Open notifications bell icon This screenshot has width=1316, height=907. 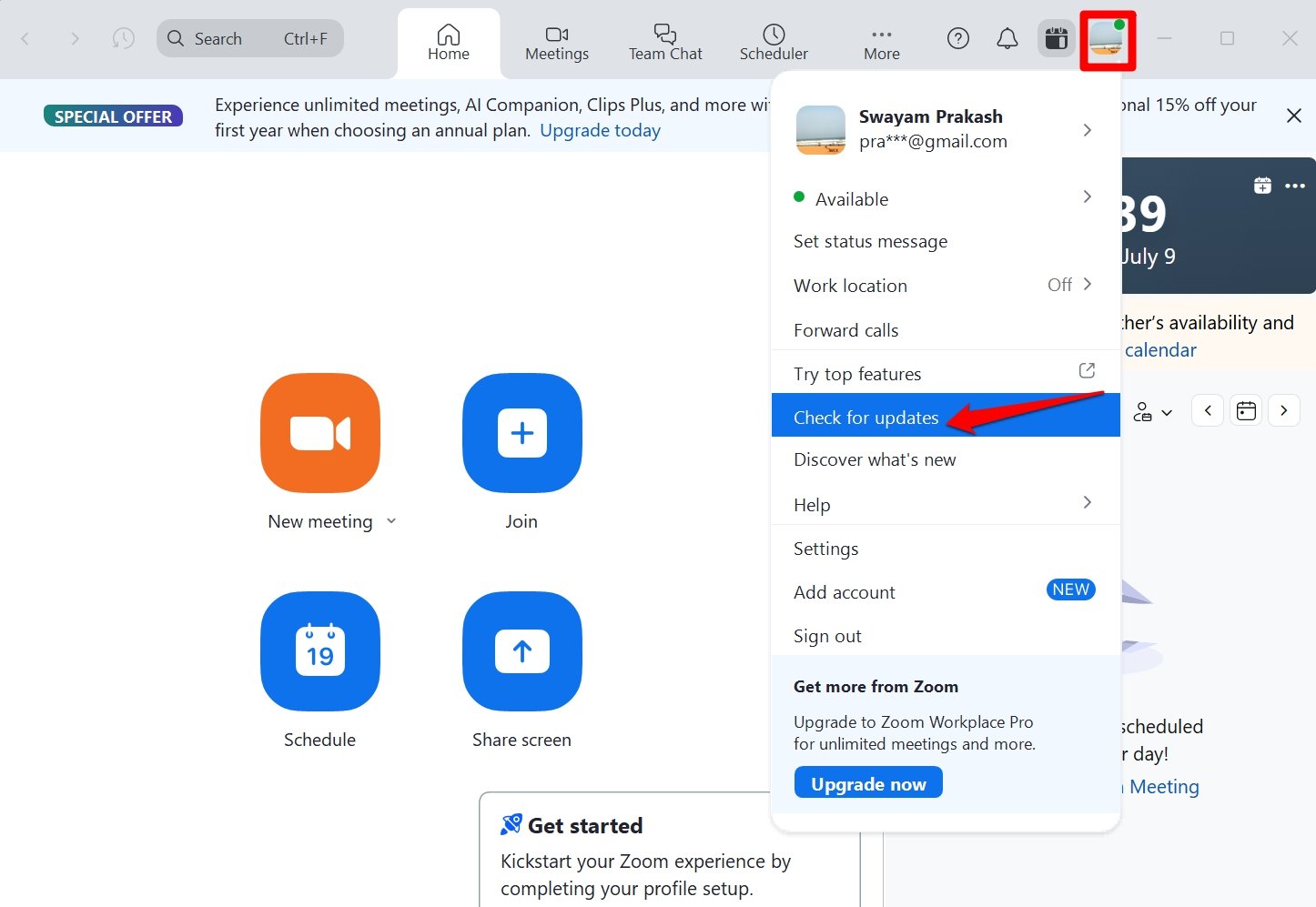pyautogui.click(x=1007, y=38)
